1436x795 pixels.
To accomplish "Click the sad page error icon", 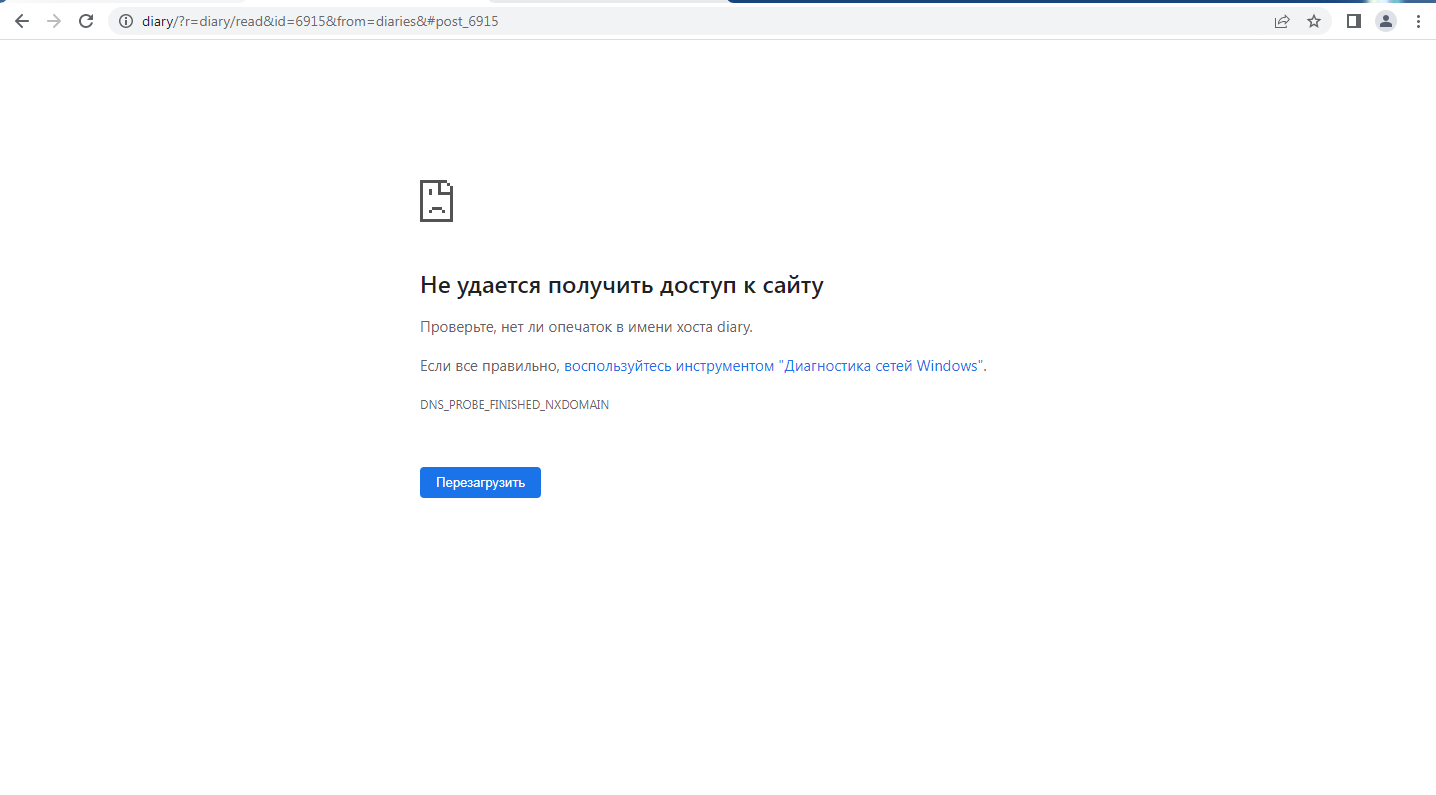I will [436, 201].
